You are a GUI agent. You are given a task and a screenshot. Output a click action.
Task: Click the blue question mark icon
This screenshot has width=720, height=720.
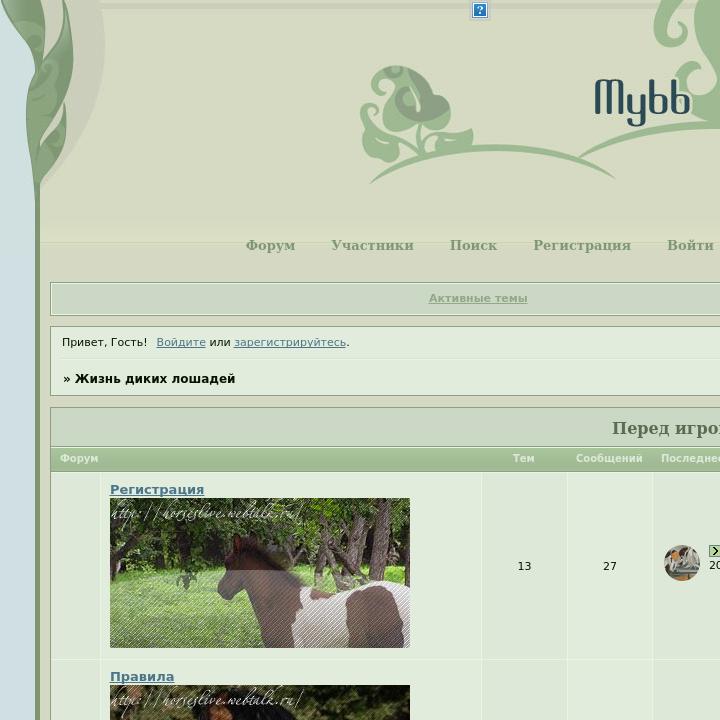pyautogui.click(x=479, y=10)
